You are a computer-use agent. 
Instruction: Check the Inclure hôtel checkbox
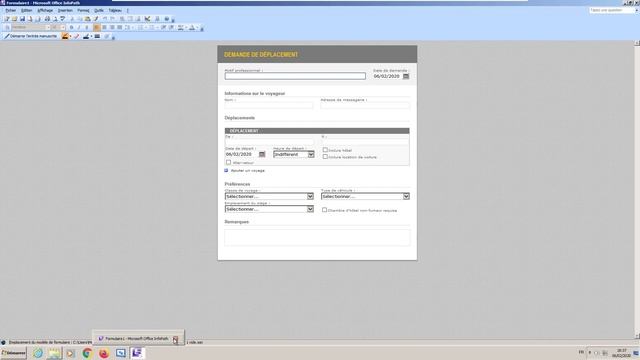(x=325, y=150)
